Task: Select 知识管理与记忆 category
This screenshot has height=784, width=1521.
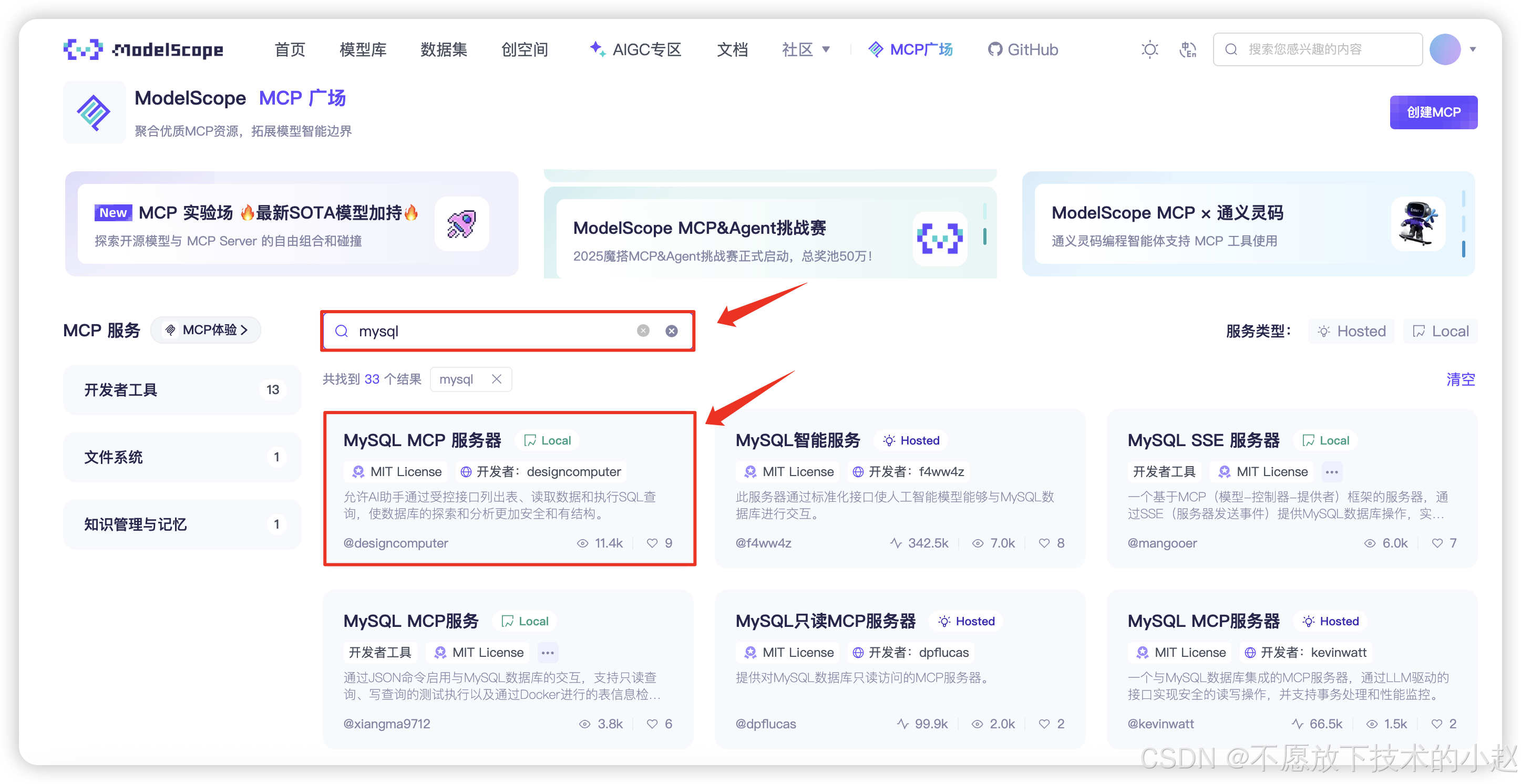Action: [x=182, y=524]
